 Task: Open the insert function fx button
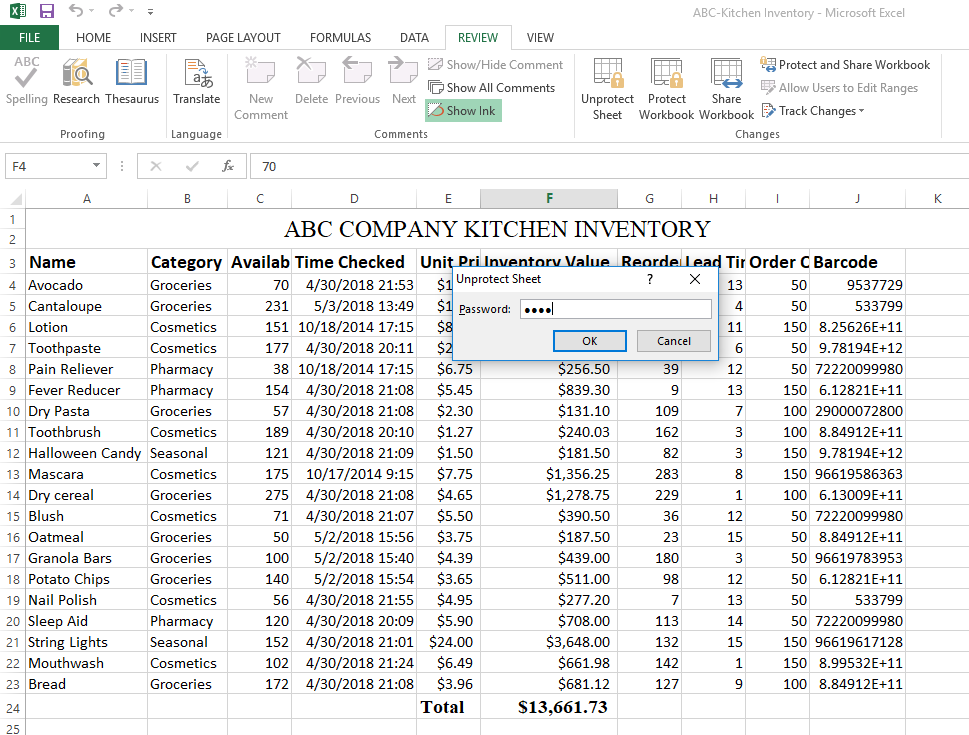coord(228,166)
